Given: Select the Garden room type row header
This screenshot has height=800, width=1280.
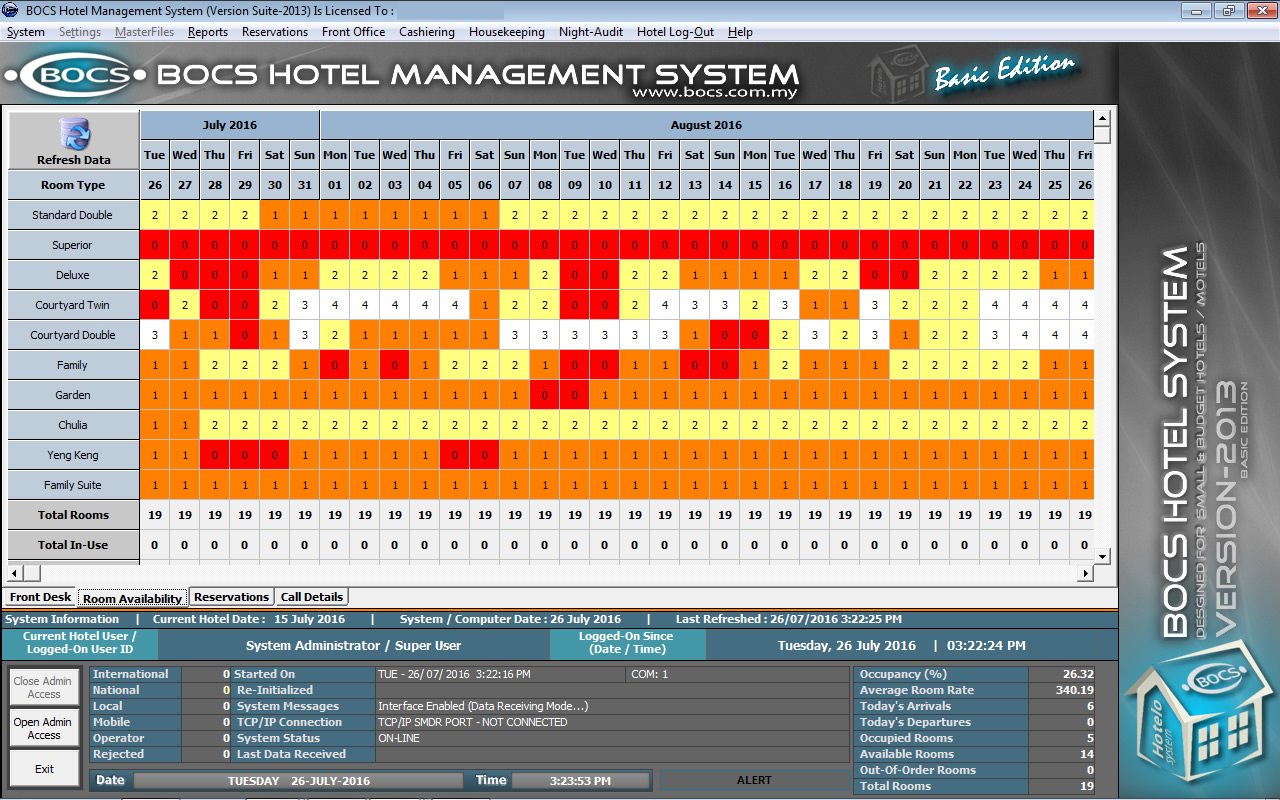Looking at the screenshot, I should click(72, 395).
